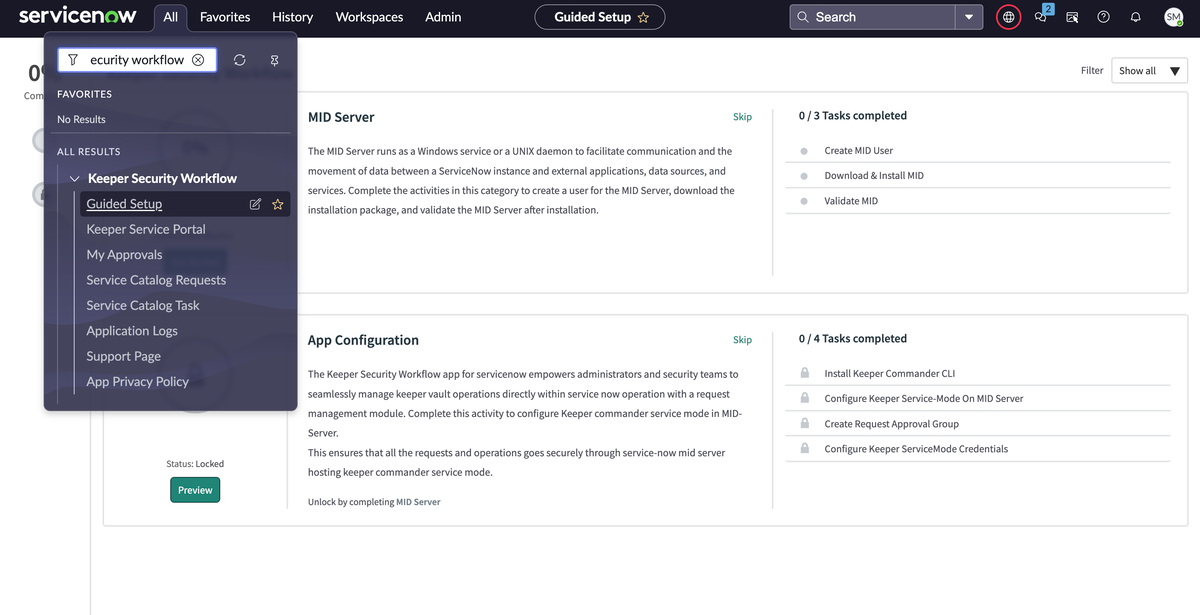Open the sidebar discussions chat icon
Viewport: 1200px width, 615px height.
(1041, 17)
